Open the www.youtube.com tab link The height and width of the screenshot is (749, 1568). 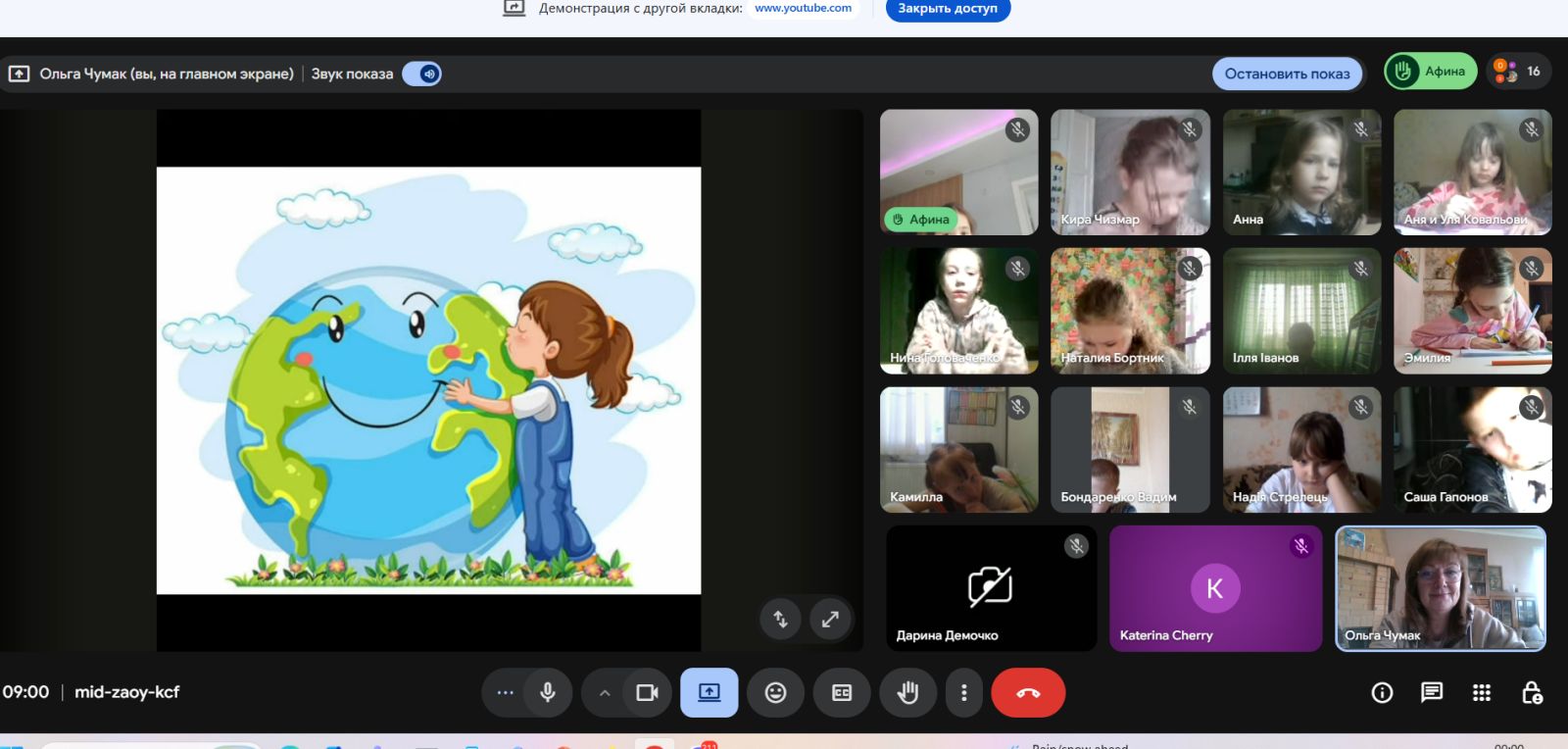803,9
